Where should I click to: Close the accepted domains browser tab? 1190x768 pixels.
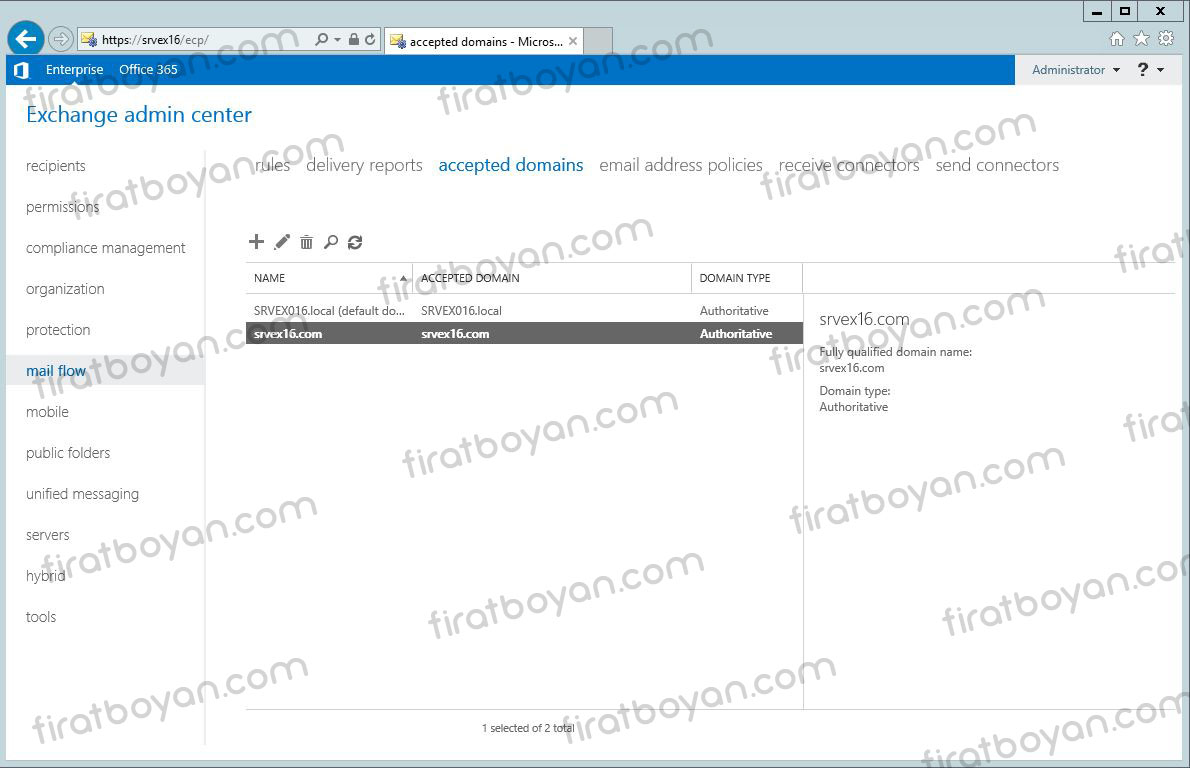pos(573,41)
